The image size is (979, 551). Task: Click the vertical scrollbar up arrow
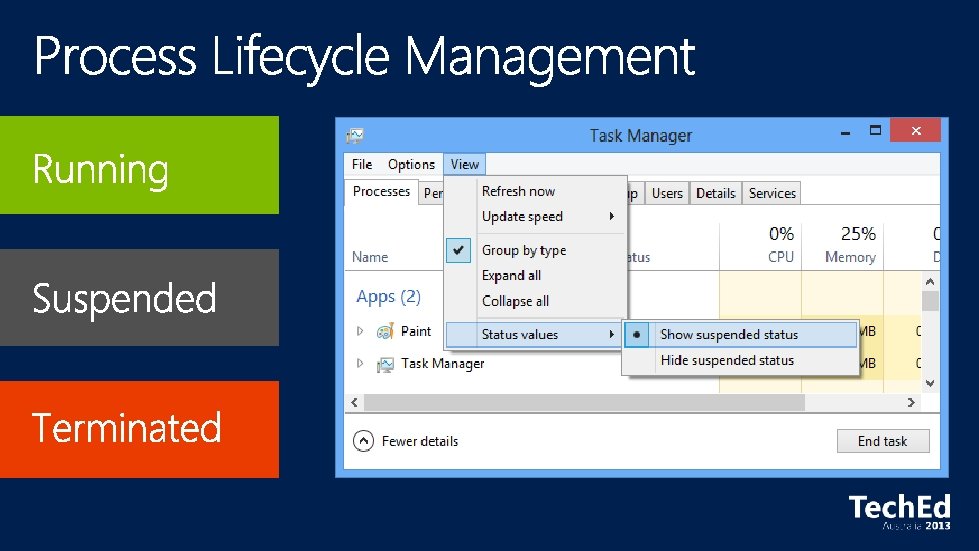[x=930, y=281]
